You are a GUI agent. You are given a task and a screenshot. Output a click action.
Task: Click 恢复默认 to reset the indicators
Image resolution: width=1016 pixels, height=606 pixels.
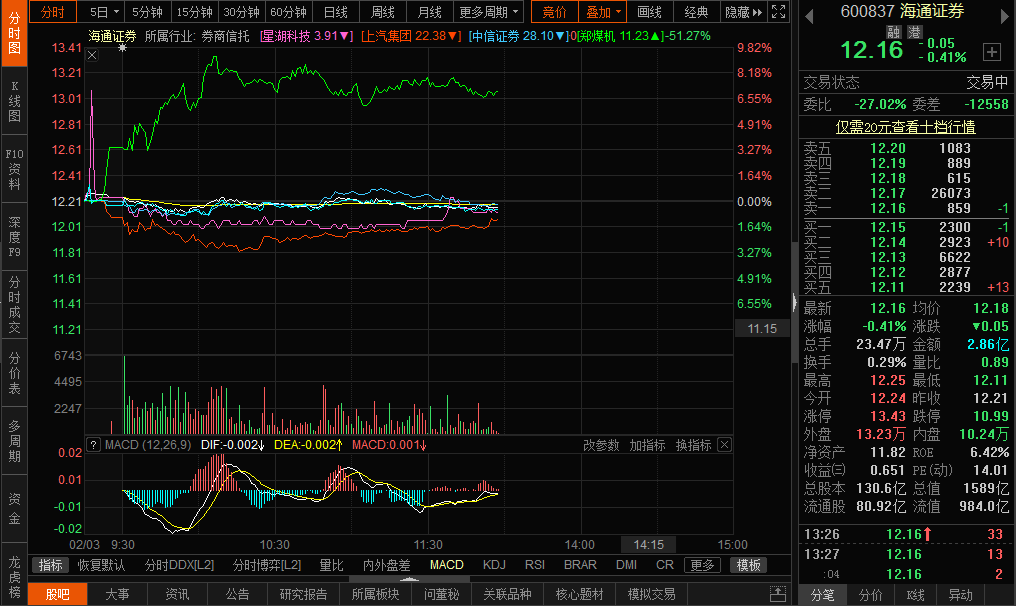[x=101, y=565]
